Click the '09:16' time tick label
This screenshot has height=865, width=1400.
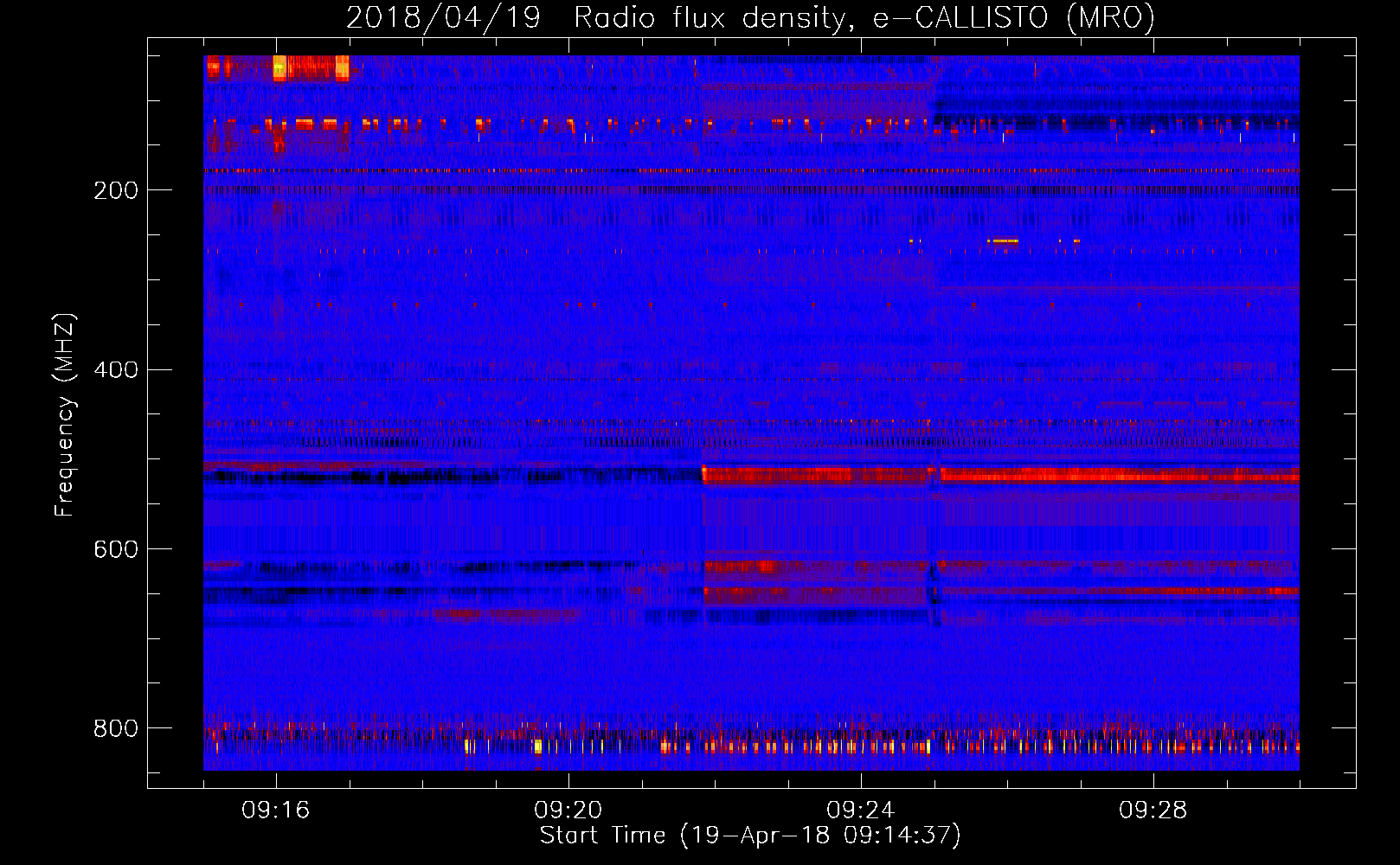(275, 811)
